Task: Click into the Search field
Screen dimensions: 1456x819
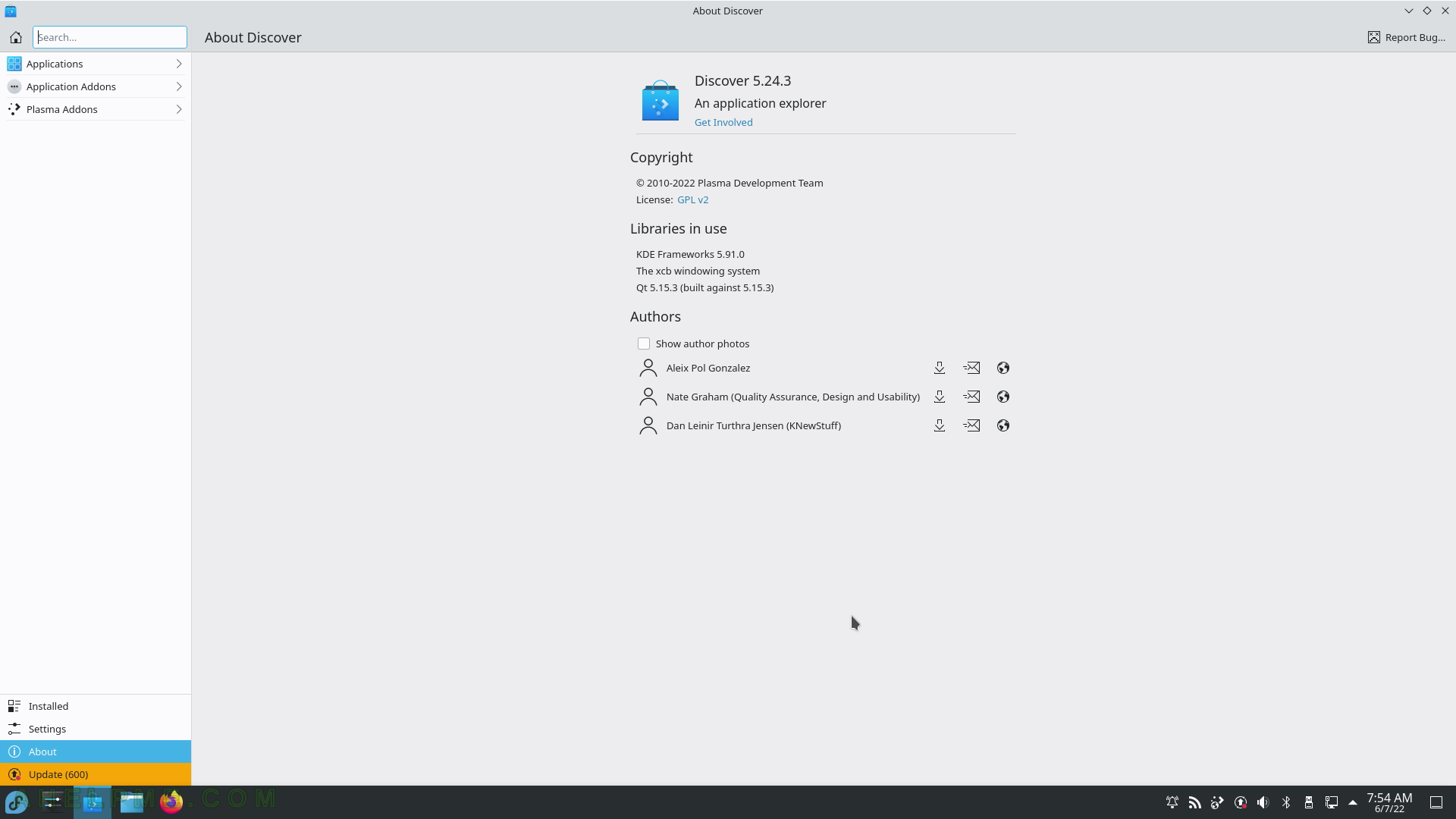Action: (x=110, y=37)
